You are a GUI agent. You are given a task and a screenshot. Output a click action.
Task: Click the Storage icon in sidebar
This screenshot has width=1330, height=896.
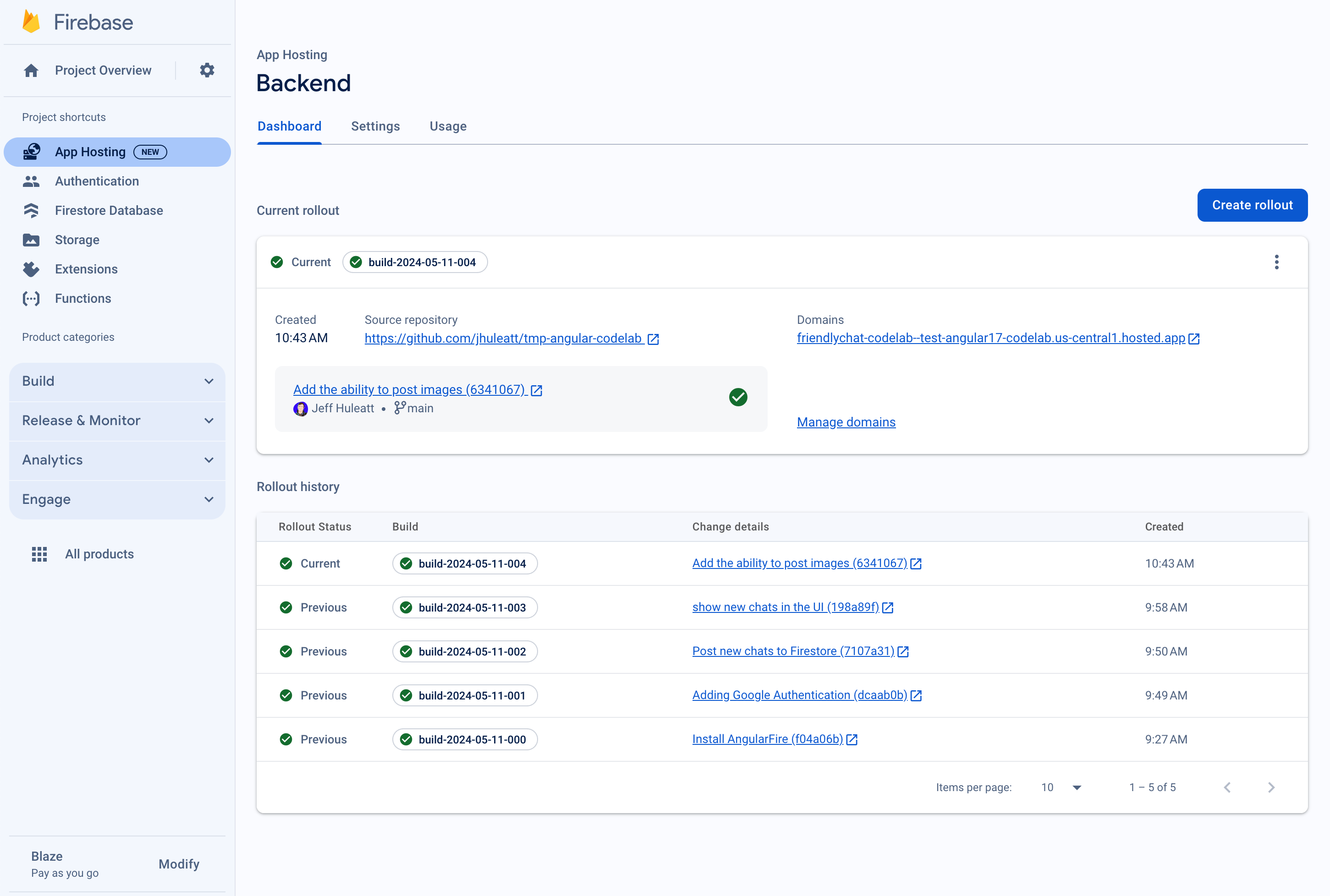(32, 240)
